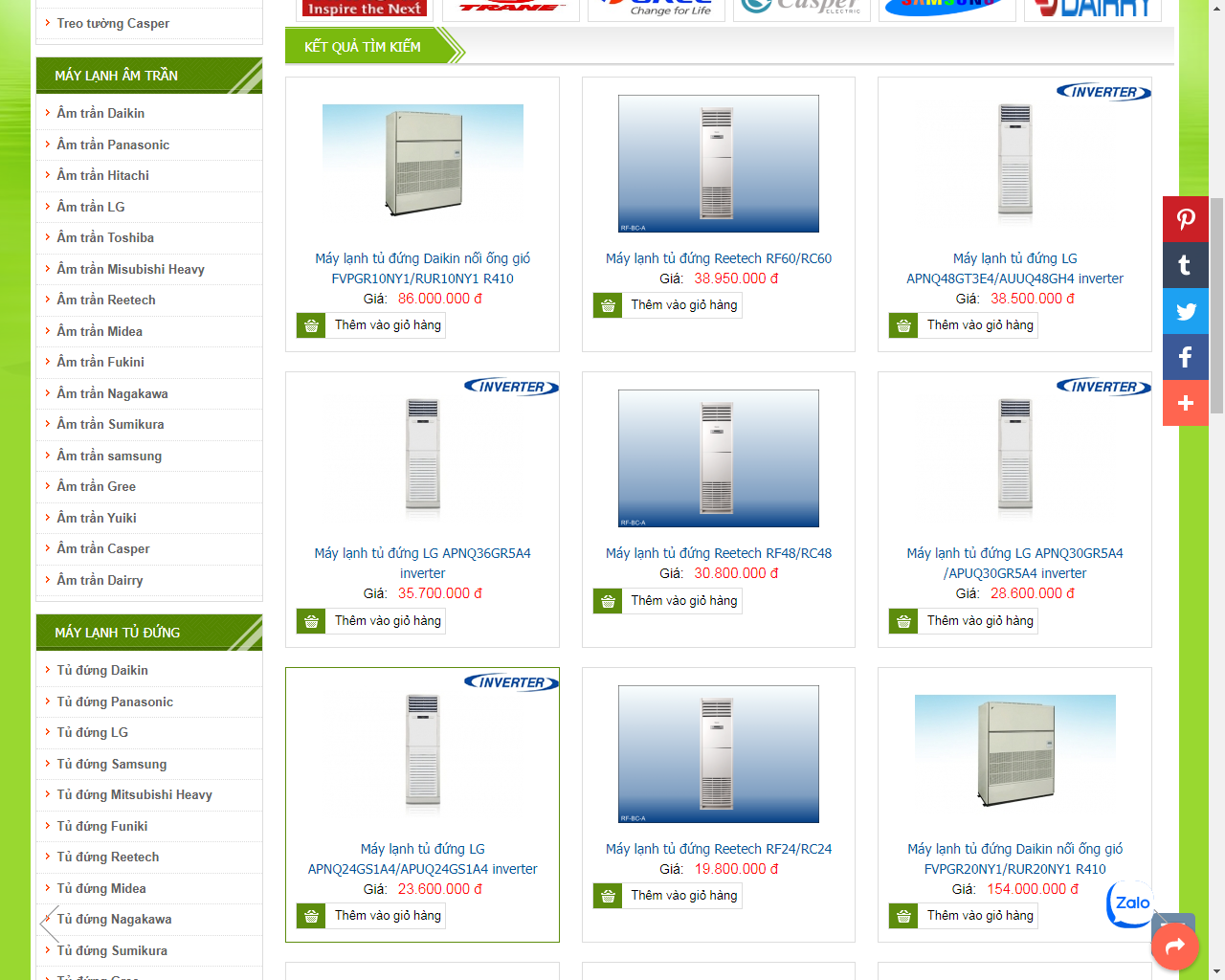Click cart icon for Daikin FVPGR20NY1
Screen dimensions: 1225x980
pos(903,916)
